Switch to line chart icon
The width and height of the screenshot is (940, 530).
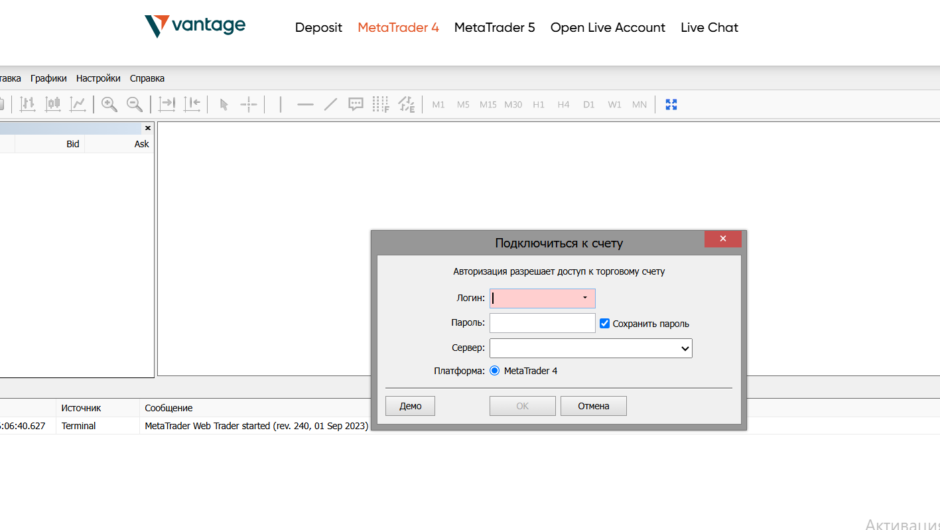[78, 104]
